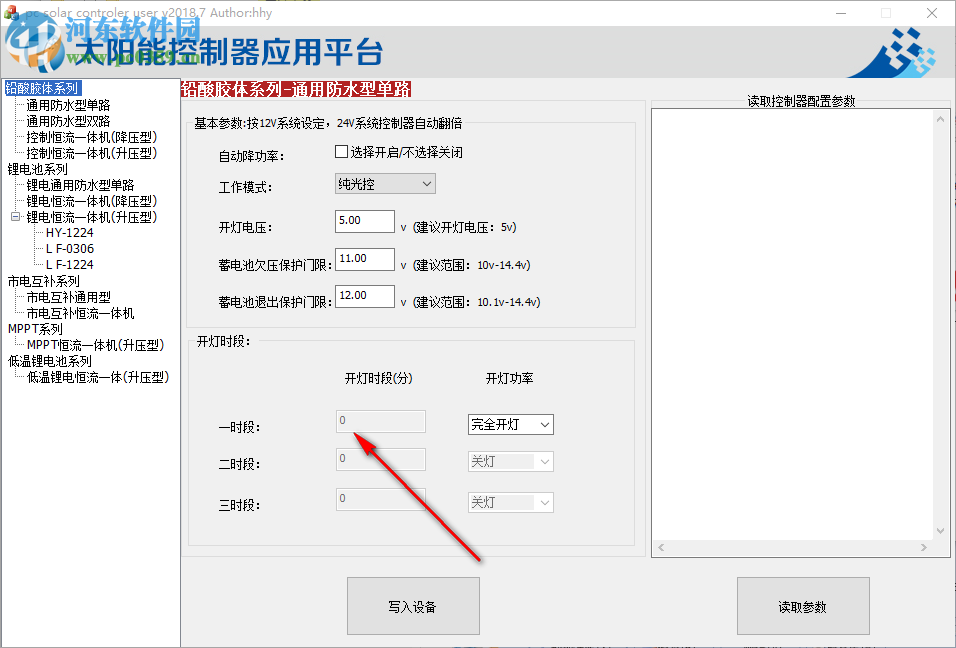Select 通用防水型单路 in the tree
This screenshot has width=956, height=648.
68,105
